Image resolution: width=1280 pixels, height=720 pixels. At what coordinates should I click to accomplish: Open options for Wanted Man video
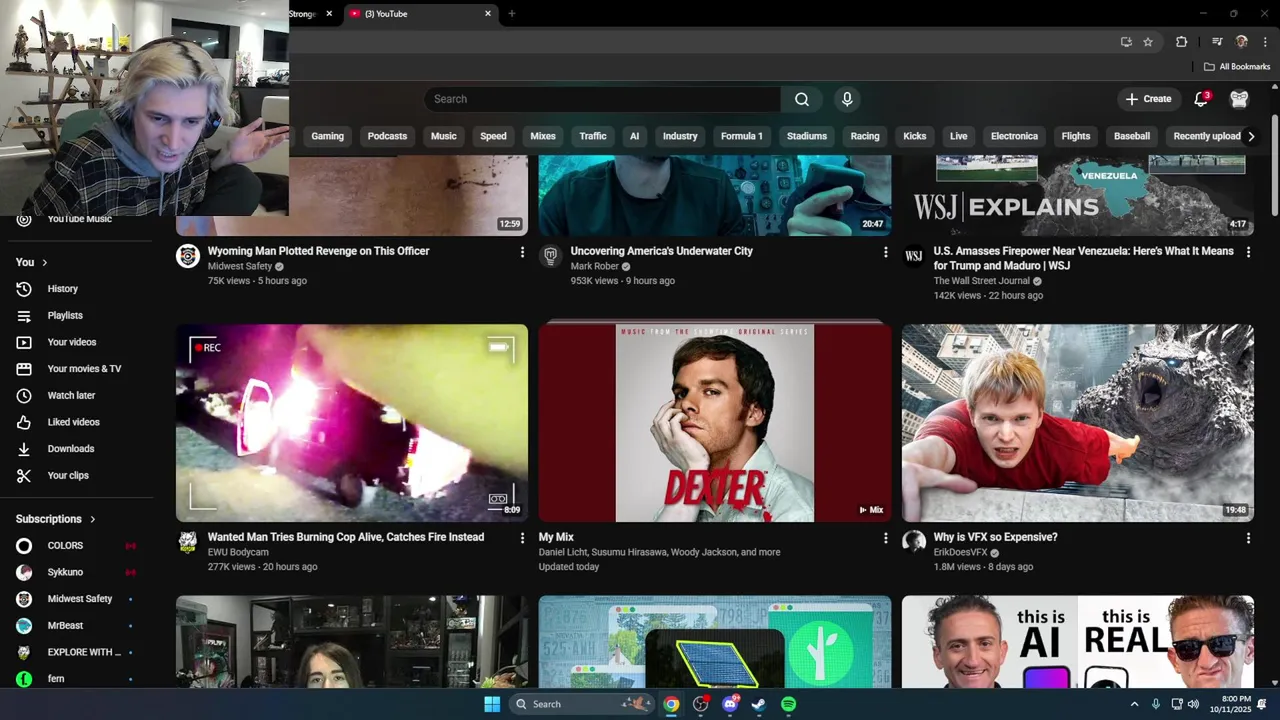[522, 538]
